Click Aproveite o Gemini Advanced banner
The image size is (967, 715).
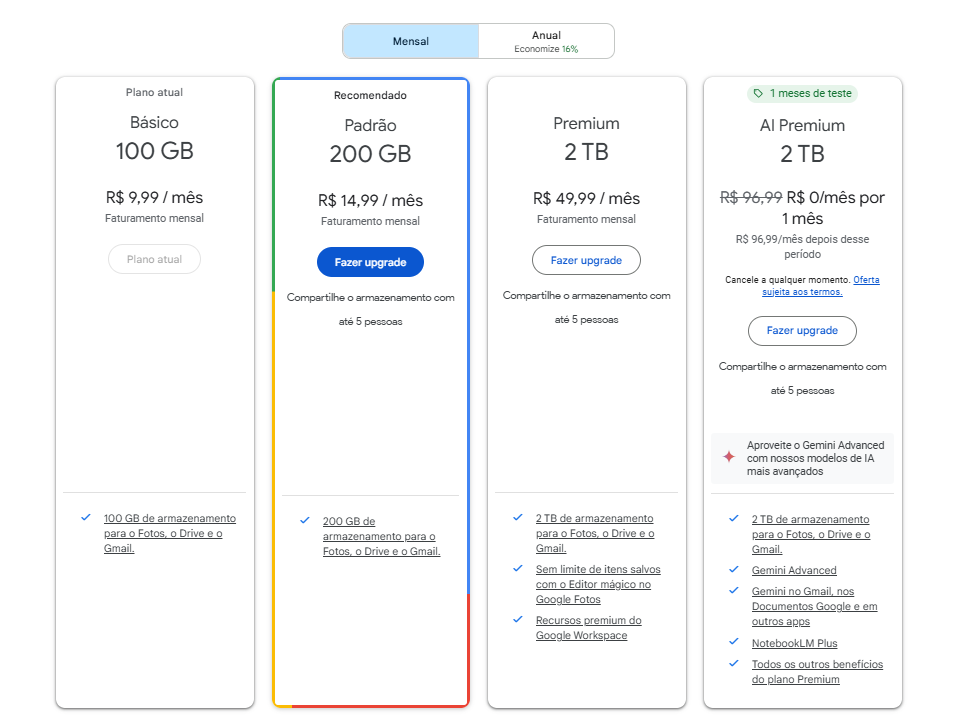[x=802, y=458]
